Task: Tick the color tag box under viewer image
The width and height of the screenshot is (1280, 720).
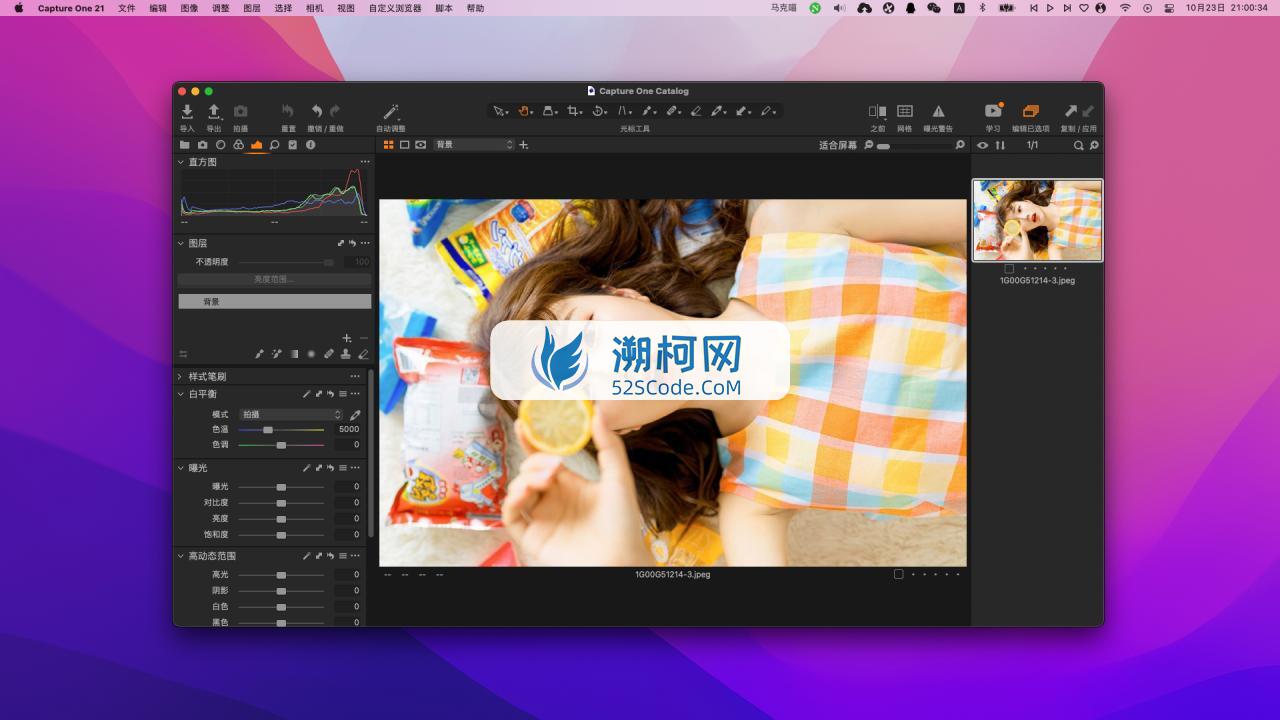Action: click(898, 574)
